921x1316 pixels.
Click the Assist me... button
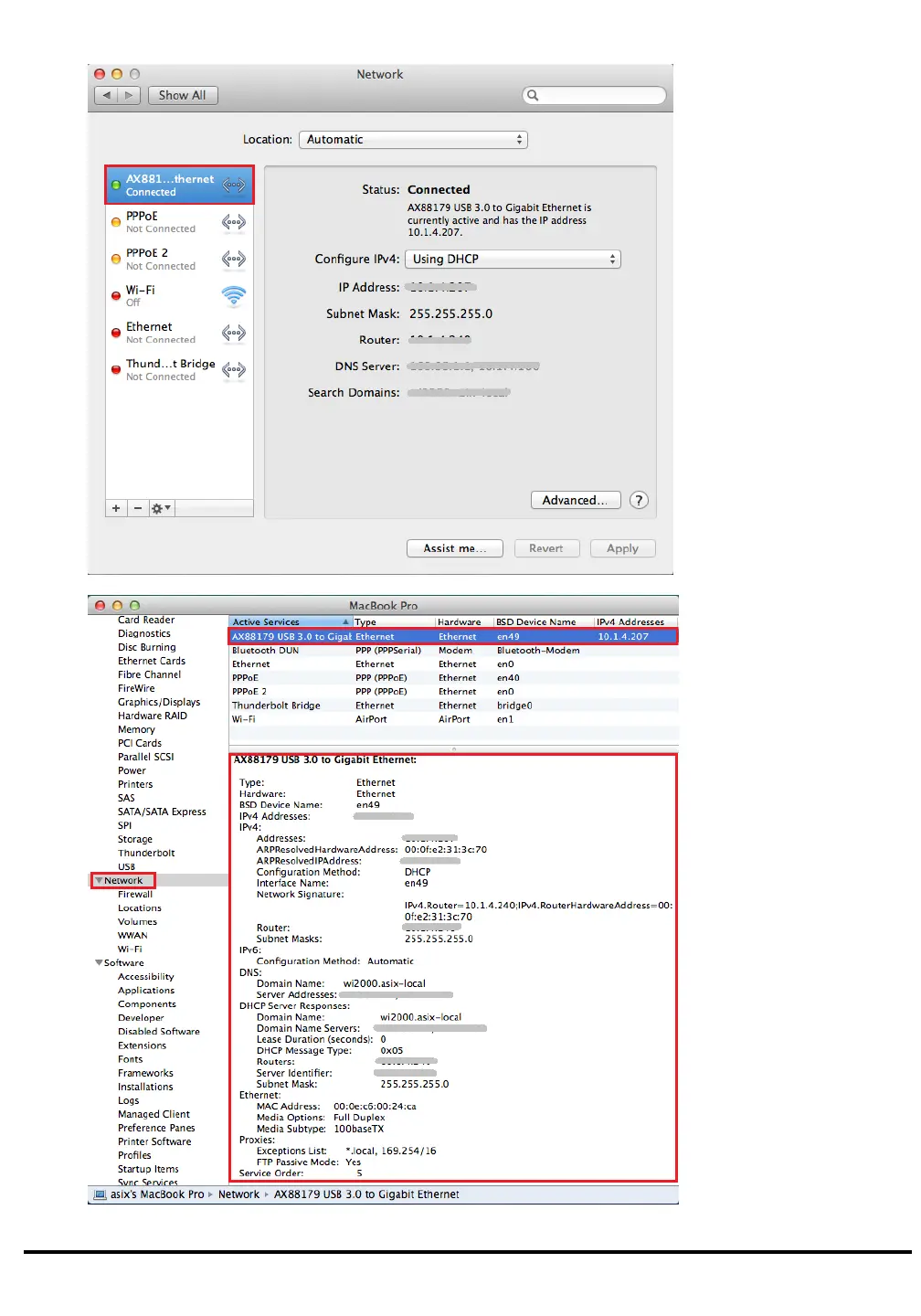[455, 548]
